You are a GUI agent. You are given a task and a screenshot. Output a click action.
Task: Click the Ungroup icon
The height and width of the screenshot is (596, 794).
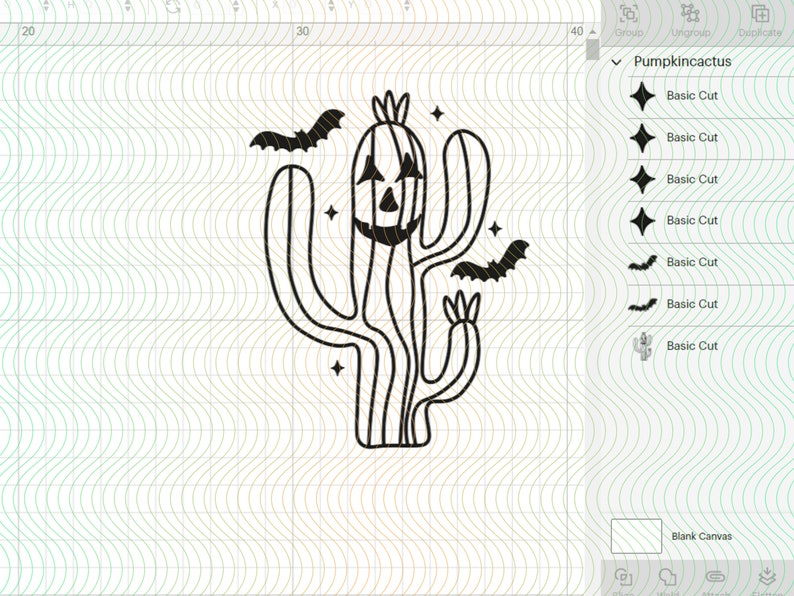point(690,14)
